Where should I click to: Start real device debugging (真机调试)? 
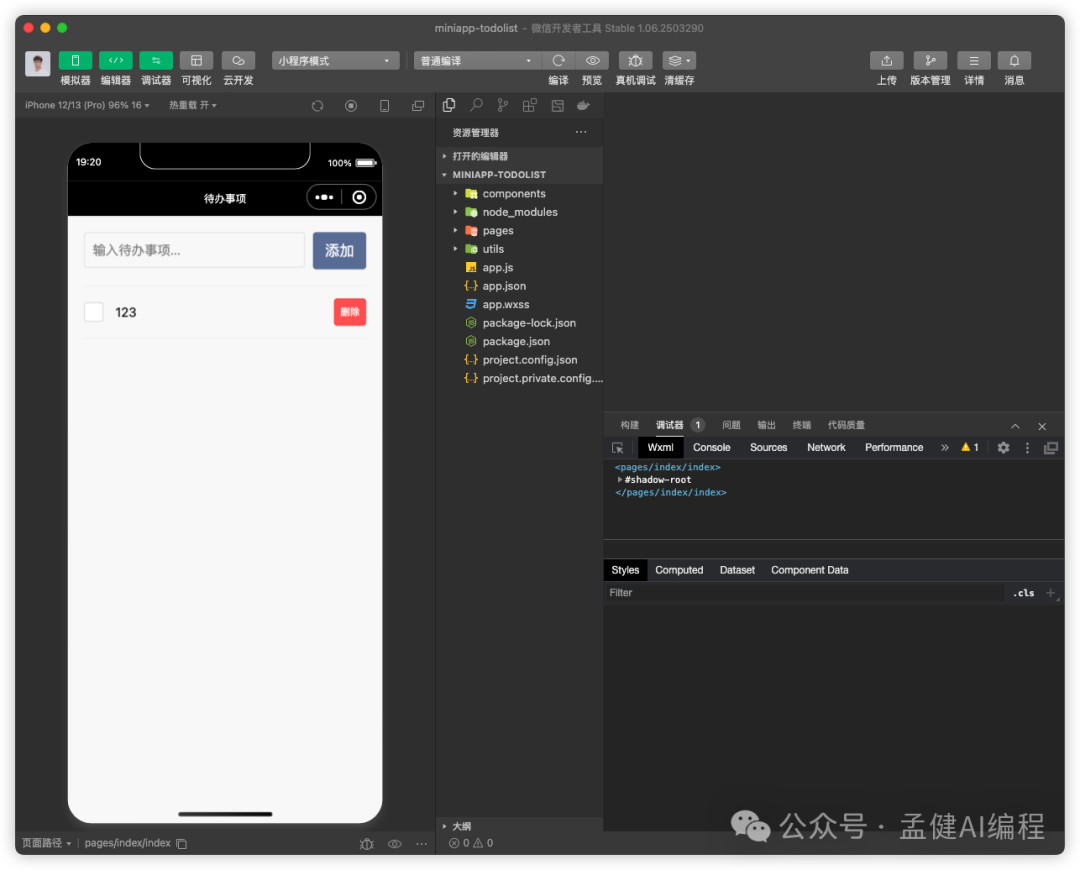[635, 61]
